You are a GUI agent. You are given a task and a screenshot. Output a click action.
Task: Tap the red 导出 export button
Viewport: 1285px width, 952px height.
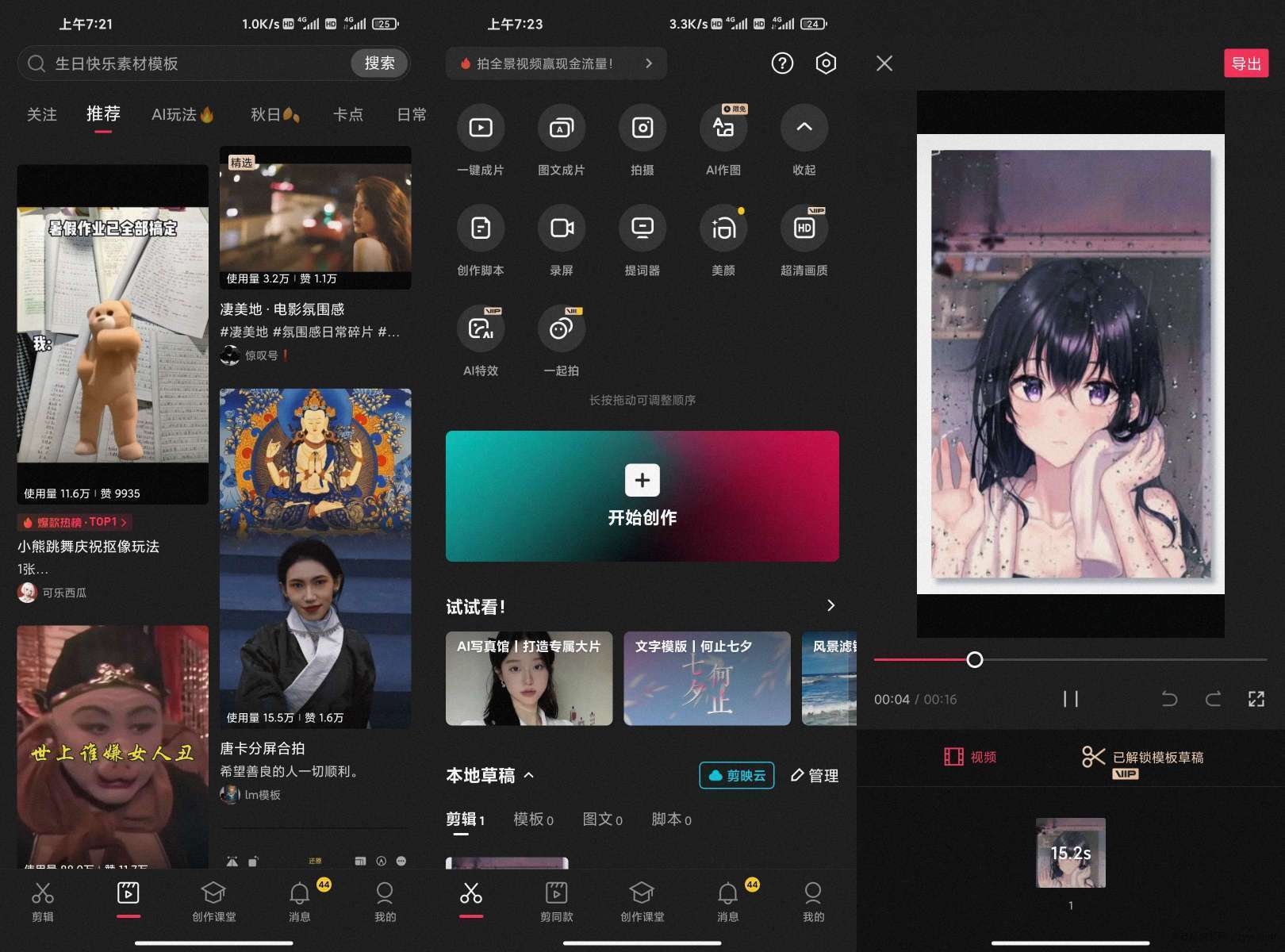1246,63
